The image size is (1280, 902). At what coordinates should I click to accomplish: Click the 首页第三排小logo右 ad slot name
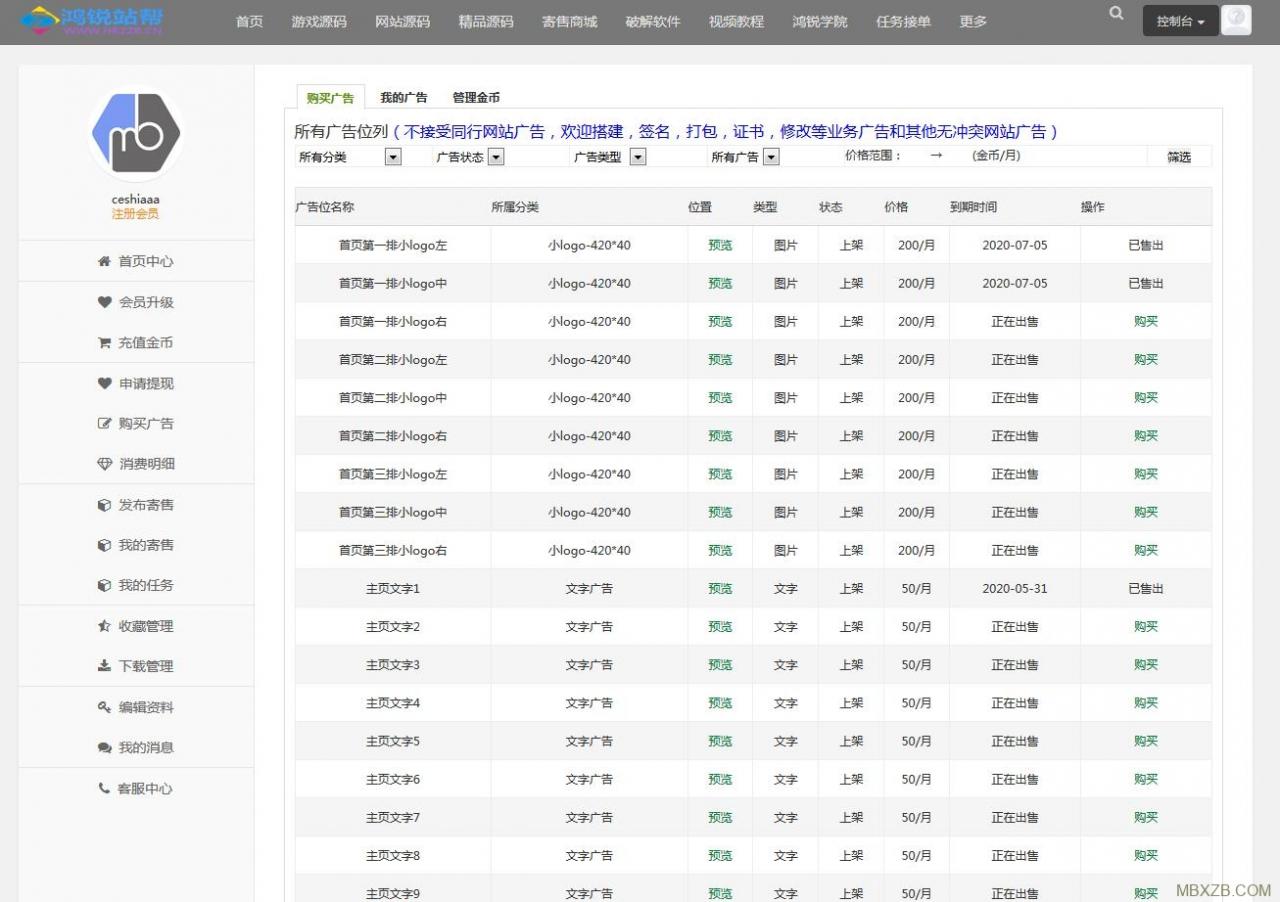(x=393, y=550)
